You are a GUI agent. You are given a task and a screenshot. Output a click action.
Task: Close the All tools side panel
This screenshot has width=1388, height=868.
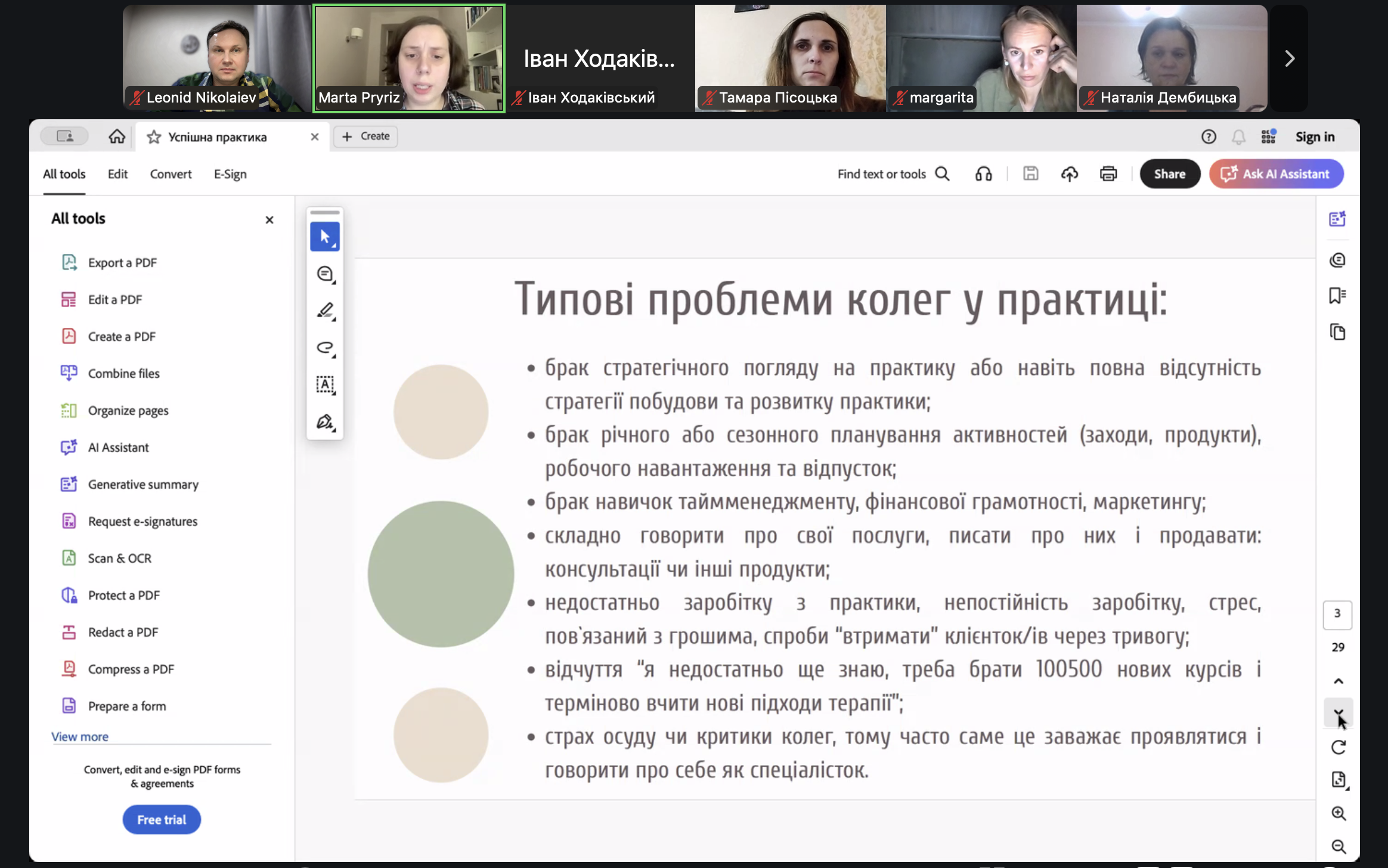(269, 220)
